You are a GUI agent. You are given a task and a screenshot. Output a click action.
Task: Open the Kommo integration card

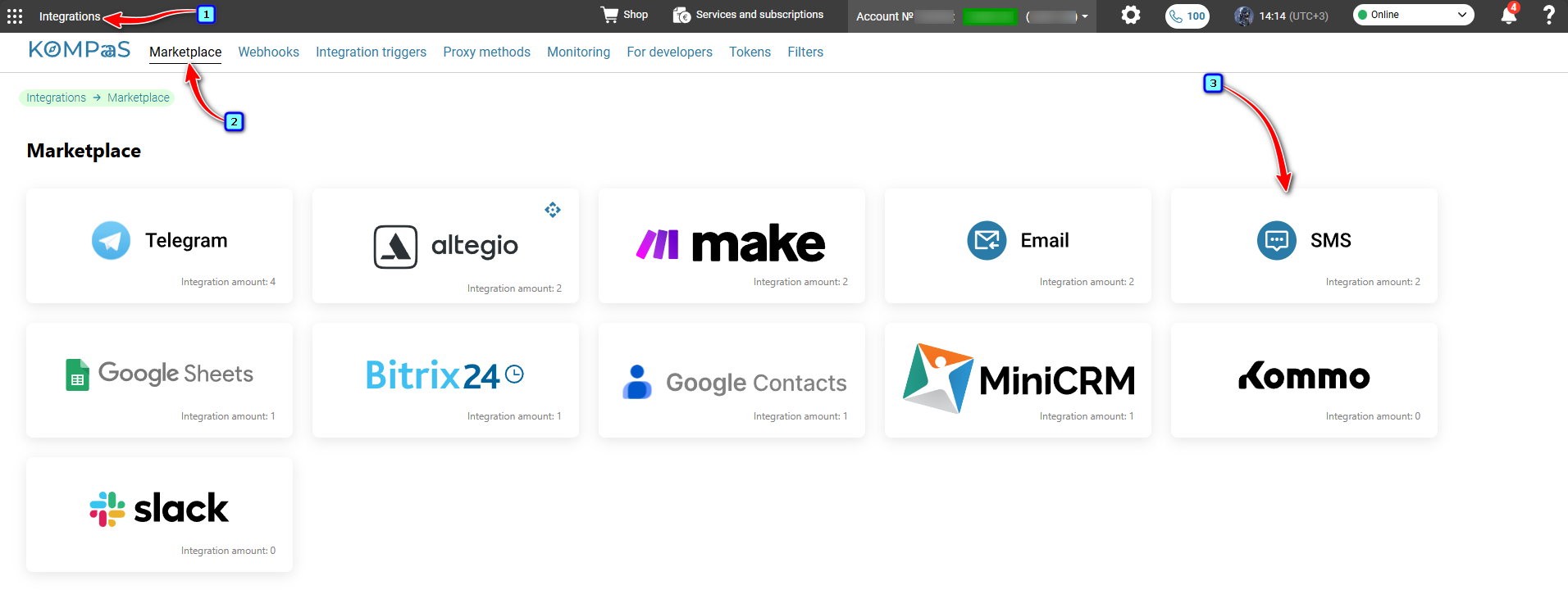coord(1304,380)
